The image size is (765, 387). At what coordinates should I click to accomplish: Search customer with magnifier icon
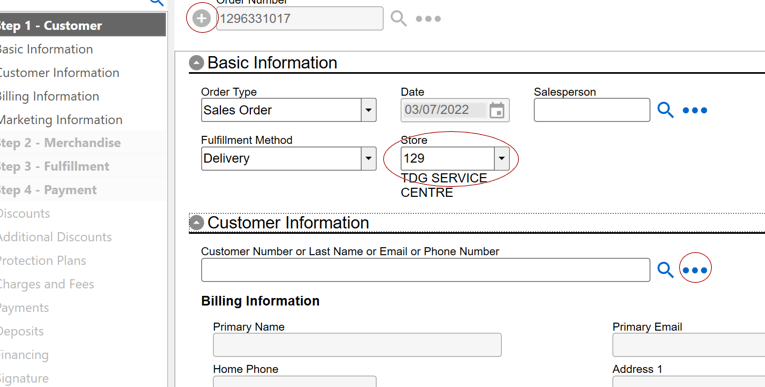[x=665, y=270]
